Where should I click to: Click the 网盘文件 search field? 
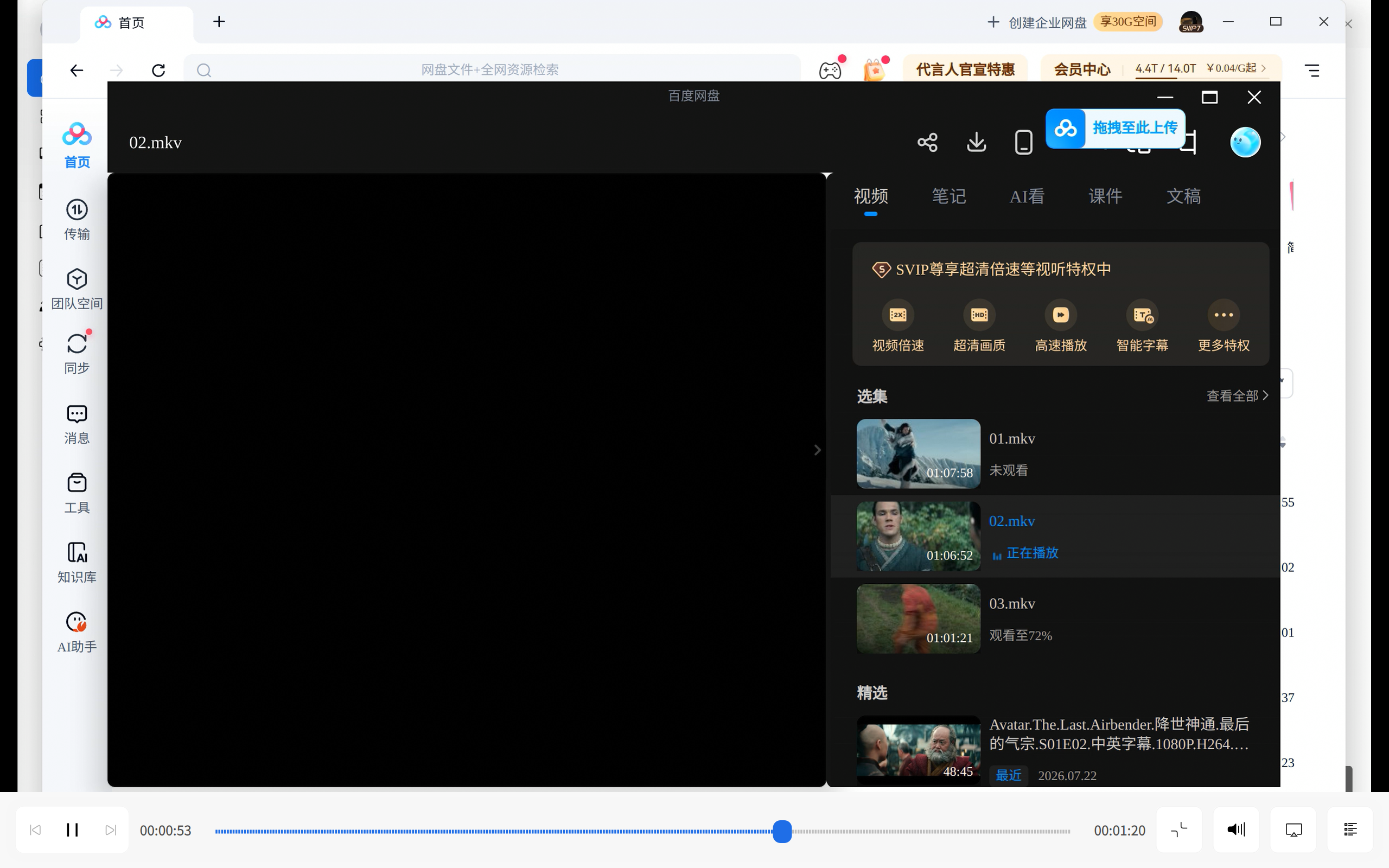pyautogui.click(x=492, y=69)
